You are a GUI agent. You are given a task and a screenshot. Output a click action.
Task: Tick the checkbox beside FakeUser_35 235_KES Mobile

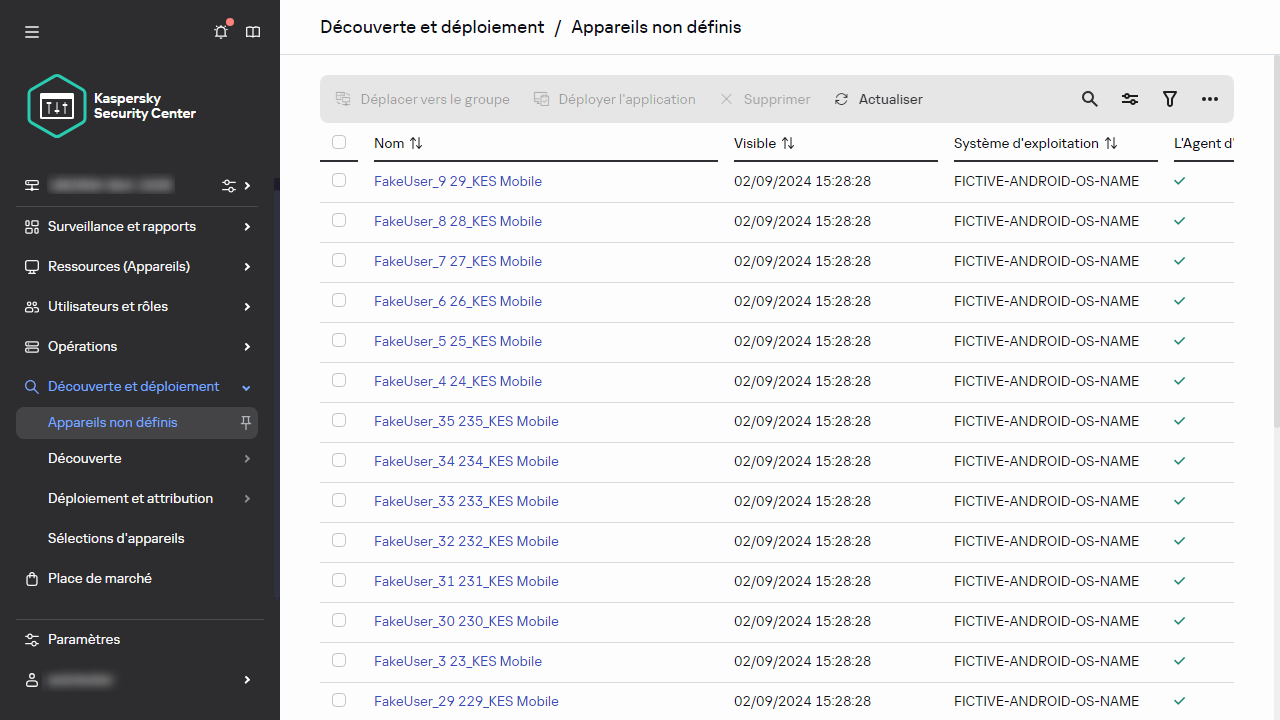[x=339, y=420]
